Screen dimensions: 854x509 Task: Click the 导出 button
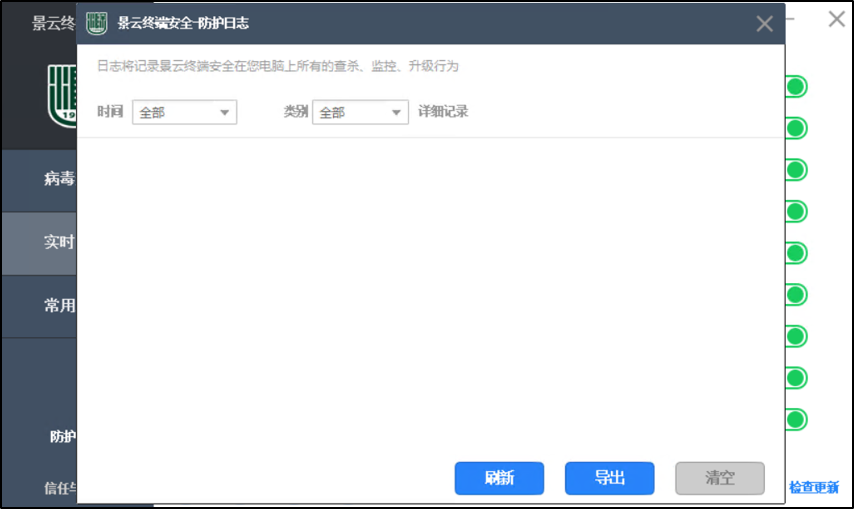point(609,478)
